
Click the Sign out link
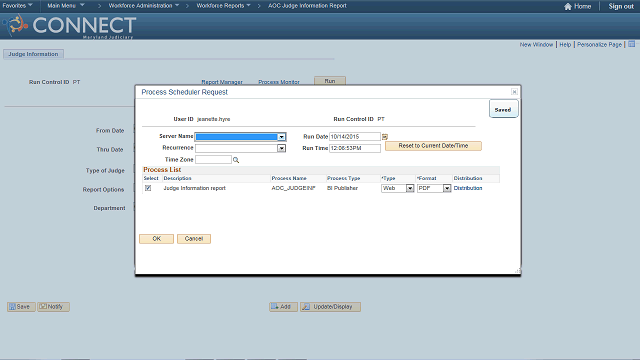(x=621, y=6)
